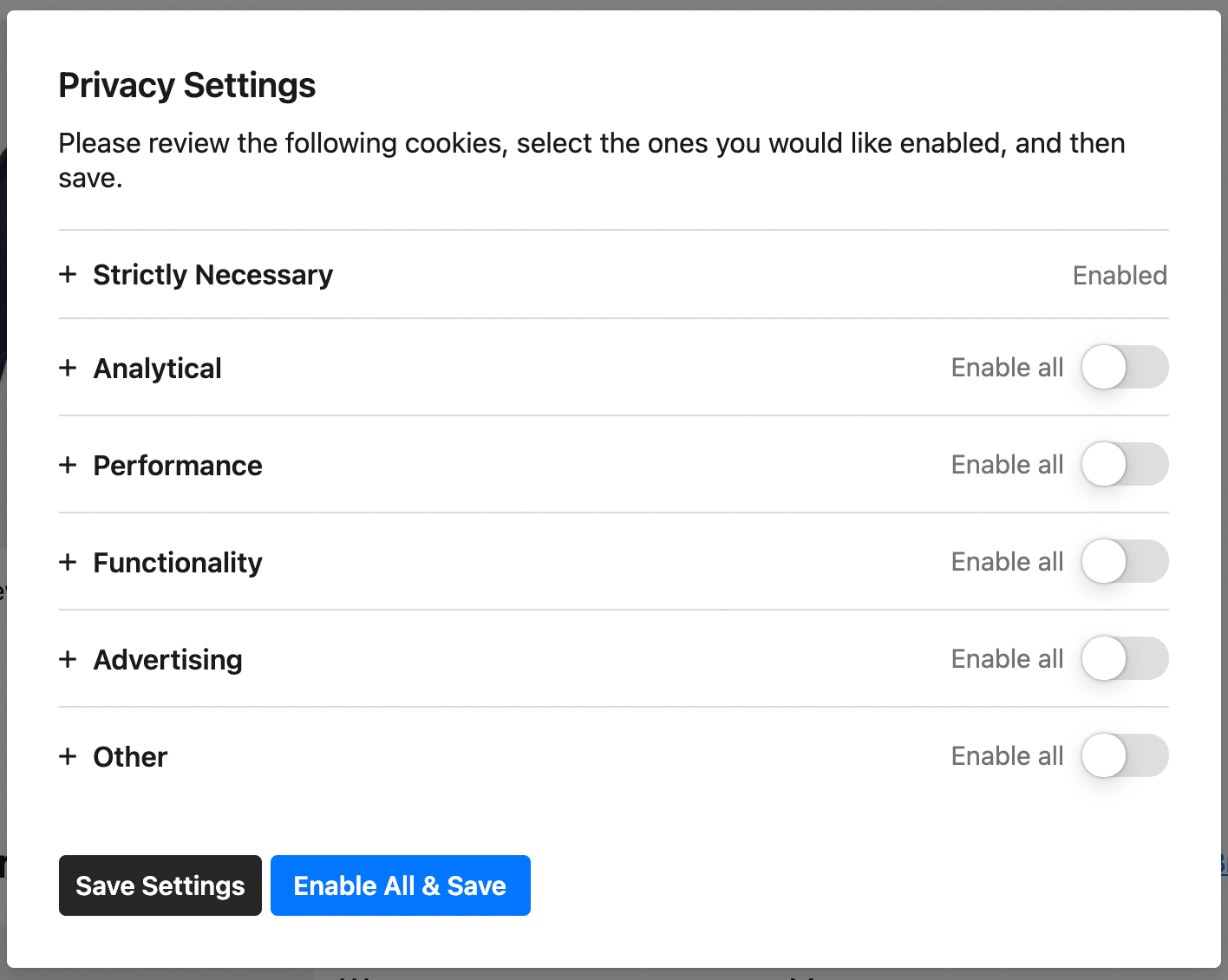Image resolution: width=1228 pixels, height=980 pixels.
Task: Enable all Performance cookies
Action: click(1125, 464)
